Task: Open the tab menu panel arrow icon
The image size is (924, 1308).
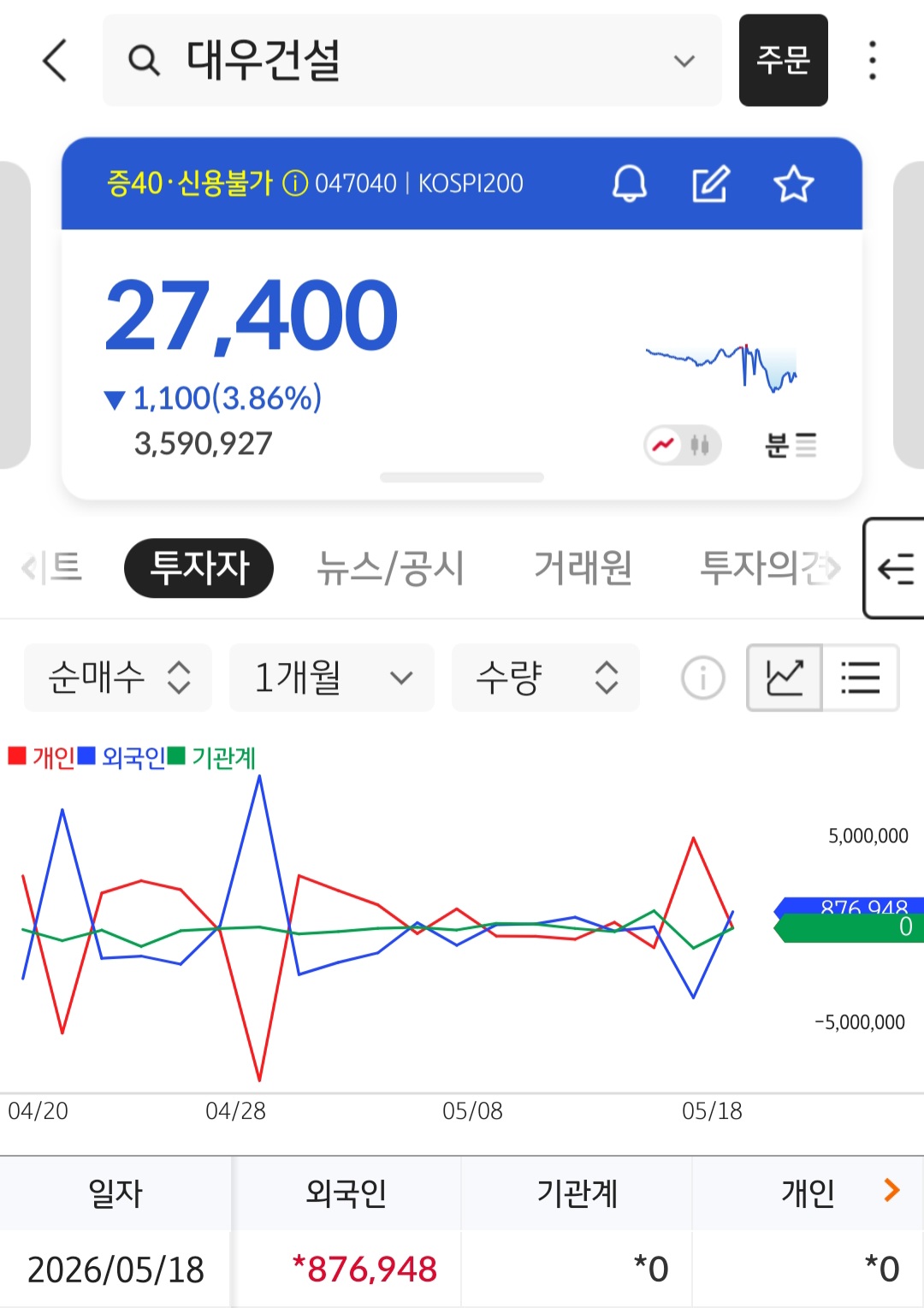Action: click(895, 568)
